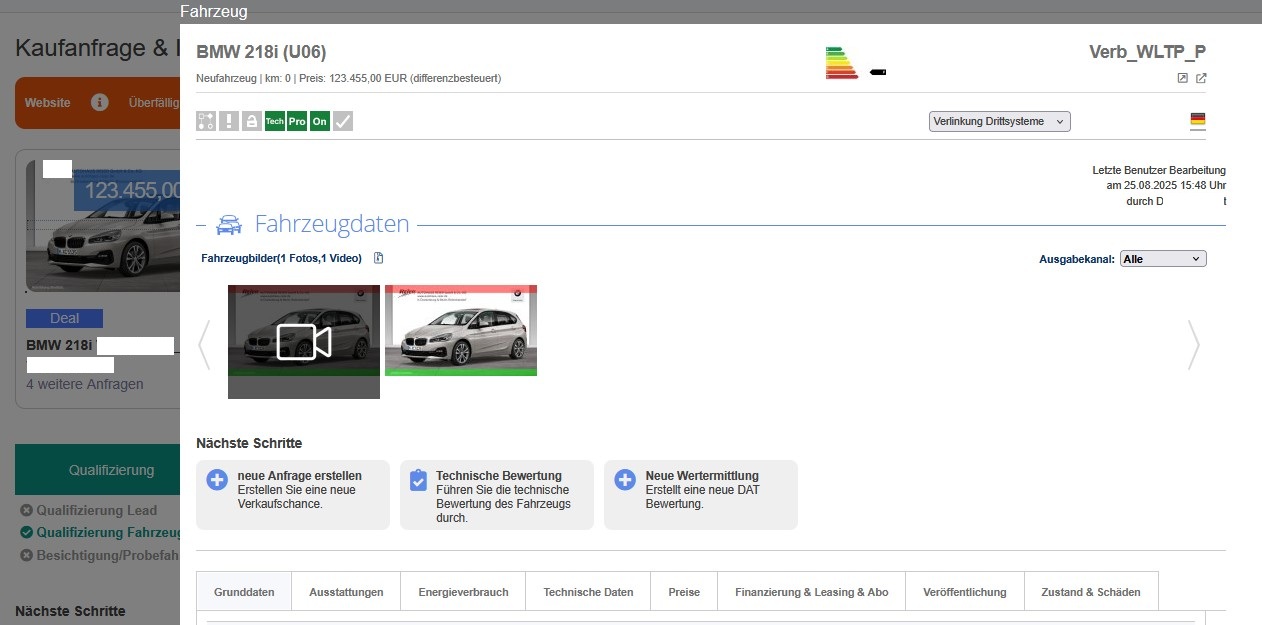Switch to the Preise tab
The width and height of the screenshot is (1262, 625).
tap(684, 592)
